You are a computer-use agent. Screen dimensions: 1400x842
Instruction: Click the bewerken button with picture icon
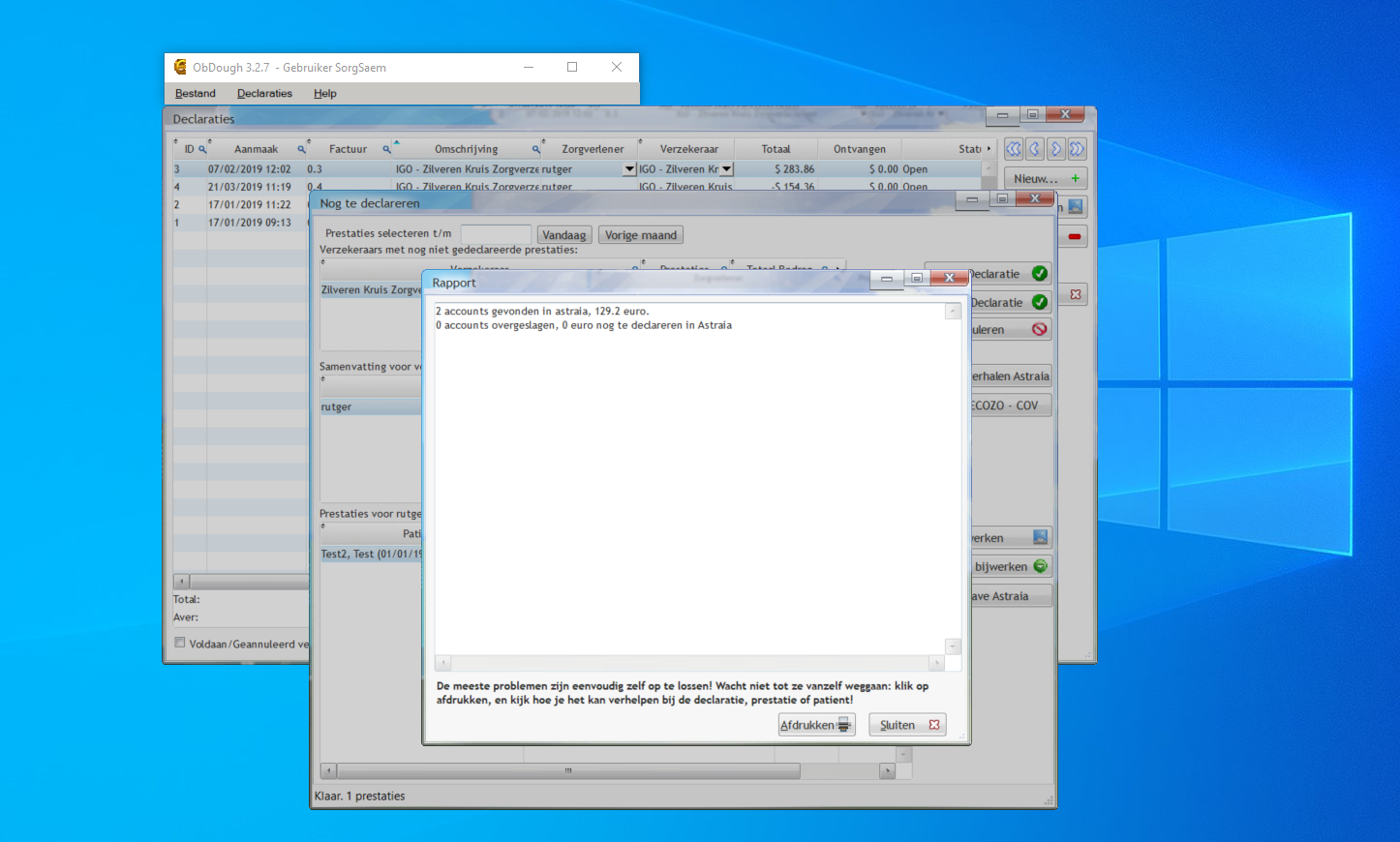pos(1011,538)
